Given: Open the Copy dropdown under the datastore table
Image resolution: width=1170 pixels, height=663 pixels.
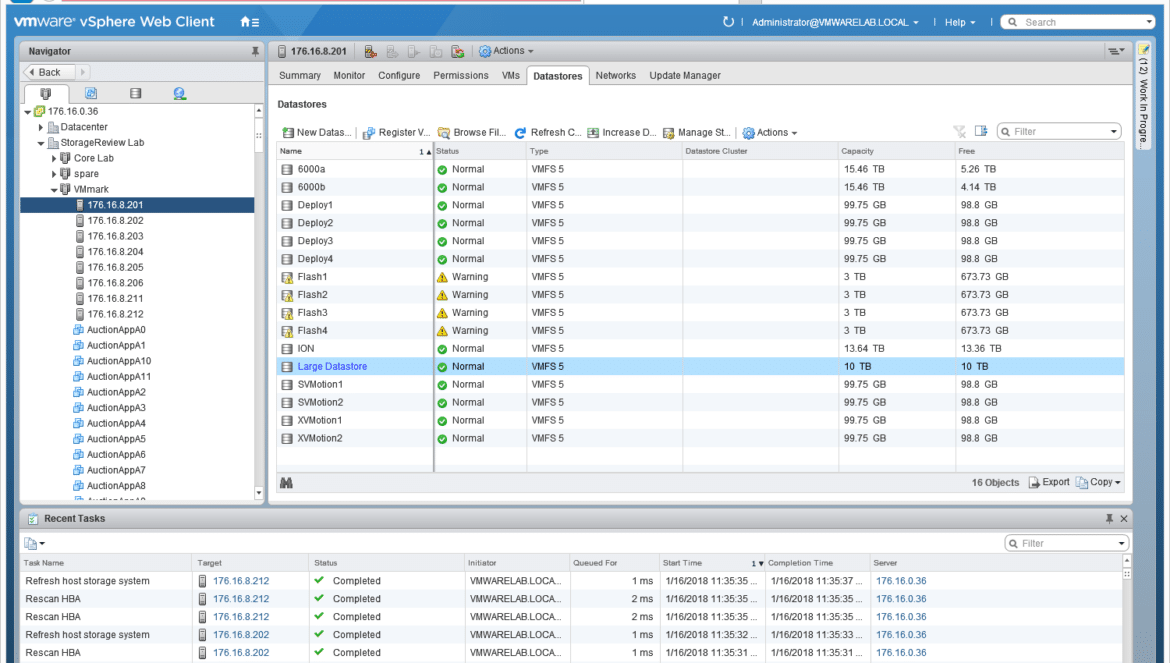Looking at the screenshot, I should pos(1098,483).
